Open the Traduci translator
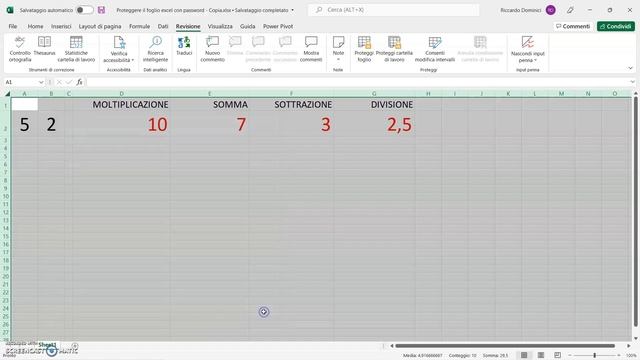 [x=184, y=46]
